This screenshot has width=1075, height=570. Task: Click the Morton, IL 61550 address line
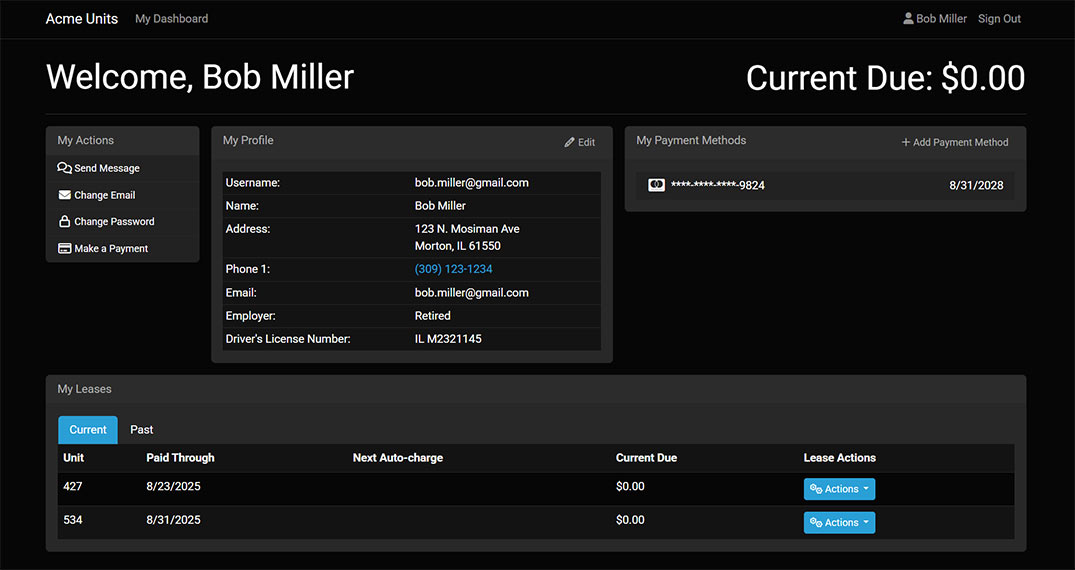pos(457,246)
